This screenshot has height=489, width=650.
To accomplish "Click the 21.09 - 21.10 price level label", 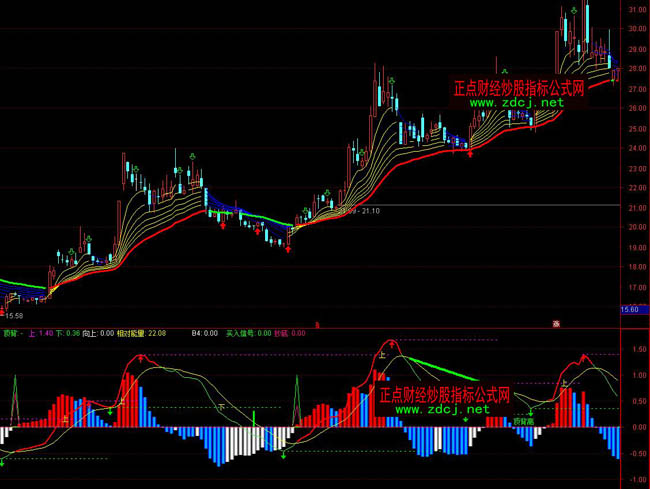I will point(360,211).
